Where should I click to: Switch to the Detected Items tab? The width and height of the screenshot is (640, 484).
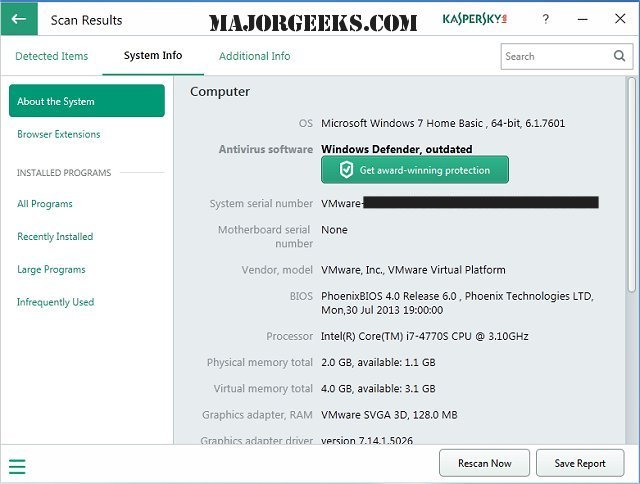pos(51,56)
